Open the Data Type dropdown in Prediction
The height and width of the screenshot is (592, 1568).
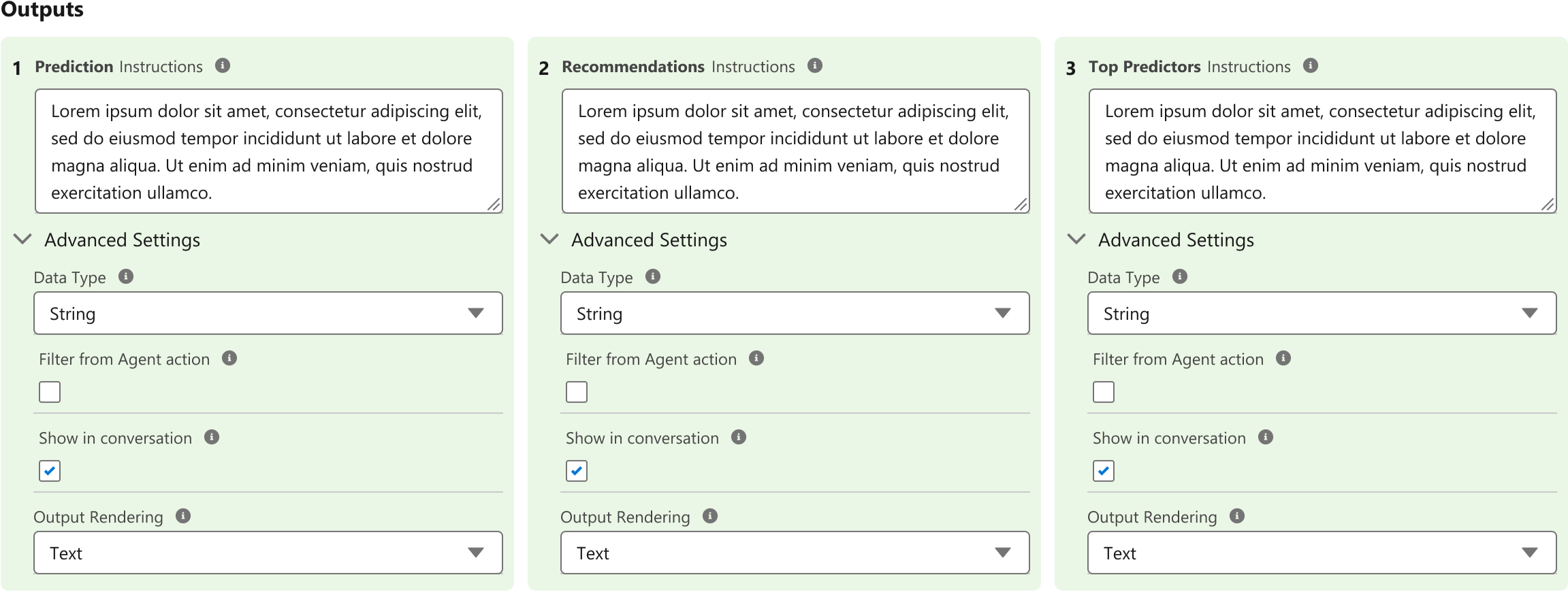pos(268,314)
